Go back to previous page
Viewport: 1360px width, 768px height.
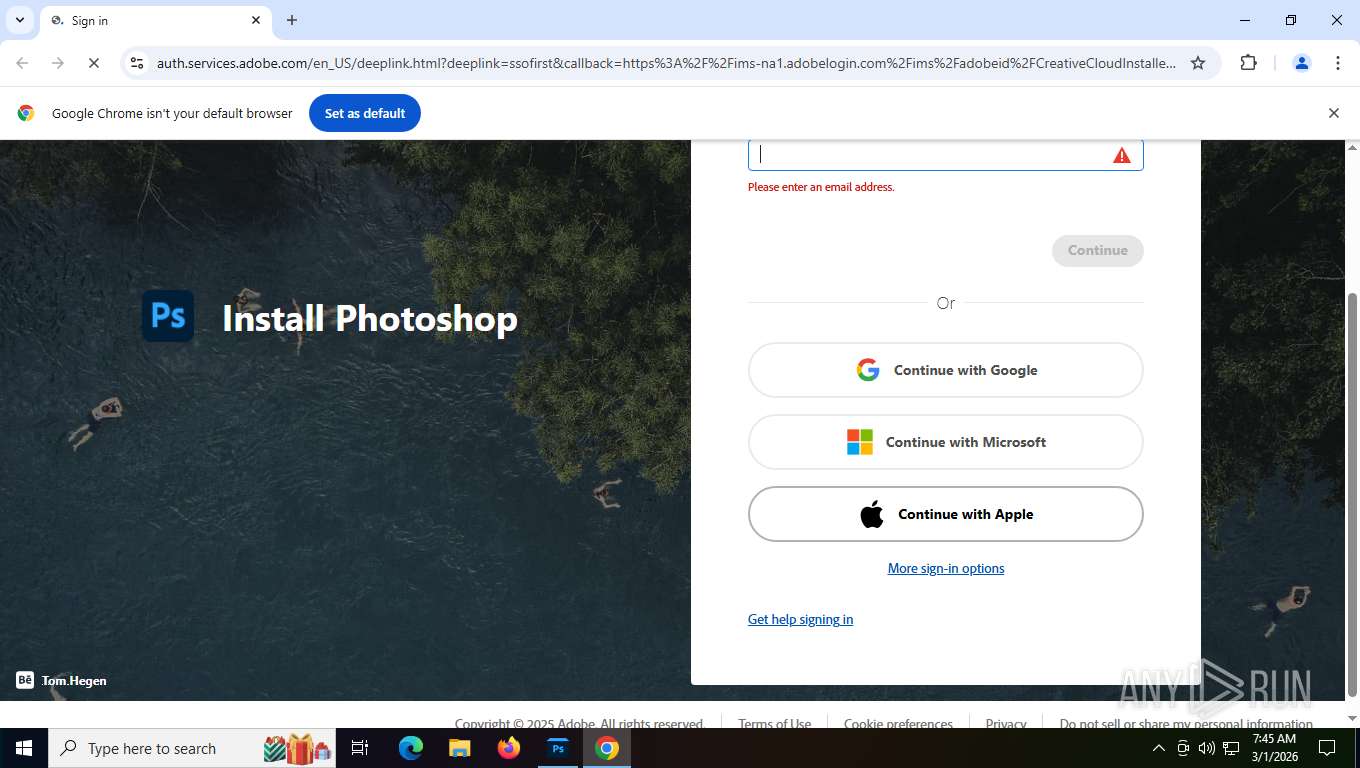[23, 63]
